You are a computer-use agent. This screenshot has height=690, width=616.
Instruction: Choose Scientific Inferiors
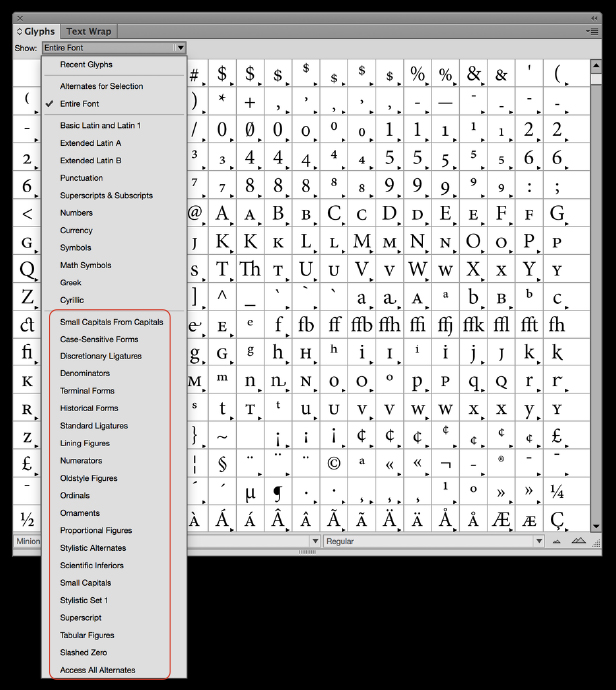click(x=114, y=565)
